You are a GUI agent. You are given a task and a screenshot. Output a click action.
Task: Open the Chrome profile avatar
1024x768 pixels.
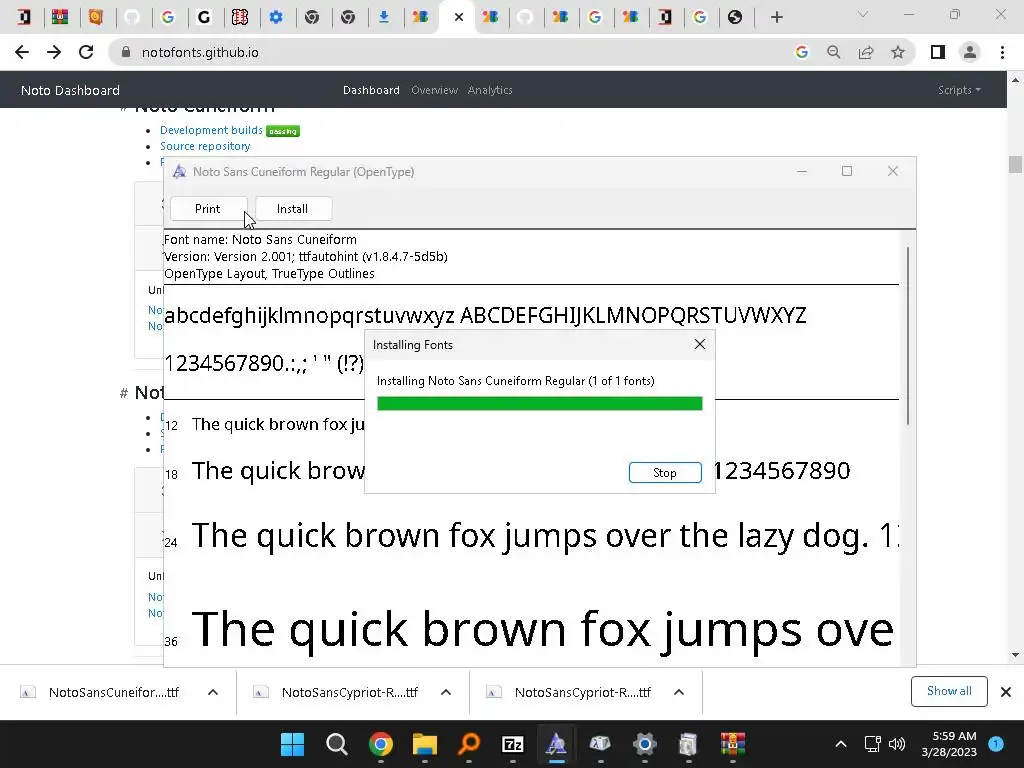(970, 52)
